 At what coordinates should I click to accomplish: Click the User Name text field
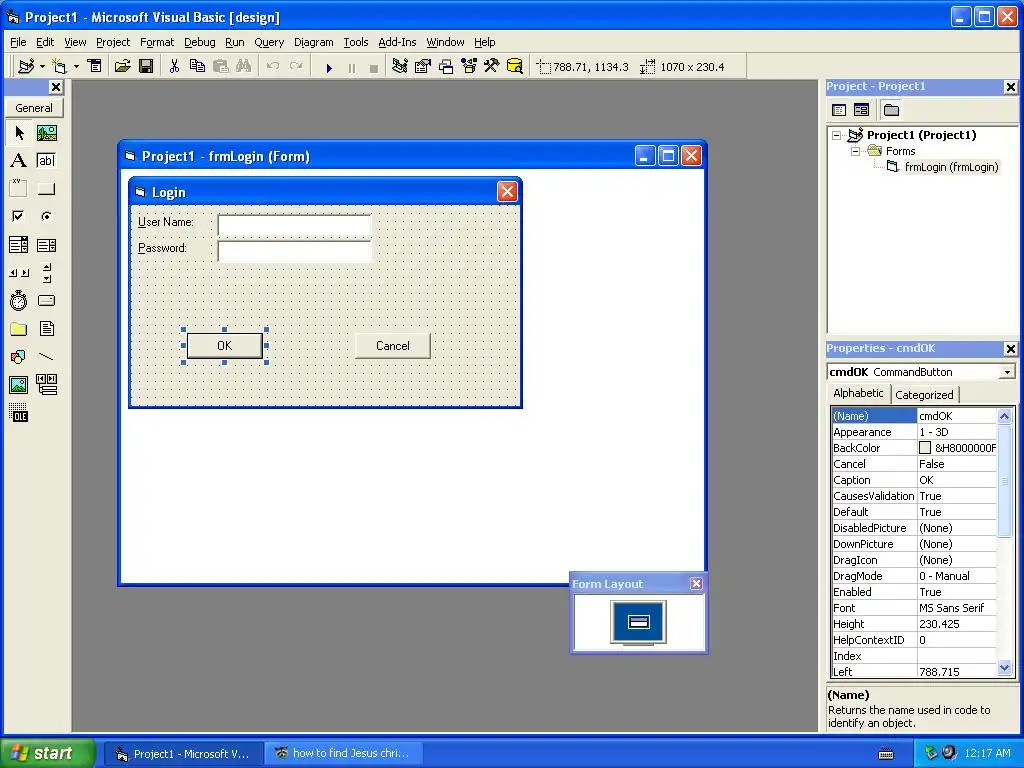(x=295, y=225)
